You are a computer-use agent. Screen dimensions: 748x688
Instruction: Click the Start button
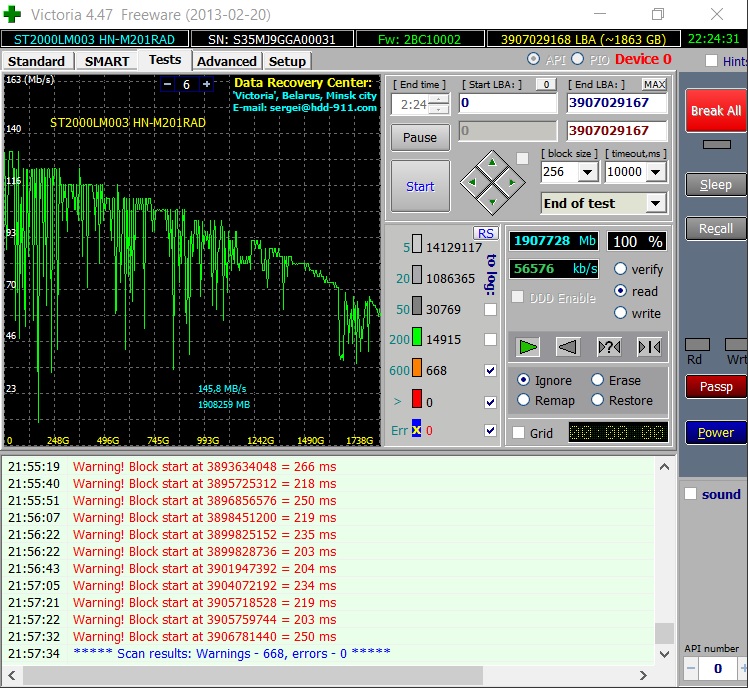(x=420, y=186)
